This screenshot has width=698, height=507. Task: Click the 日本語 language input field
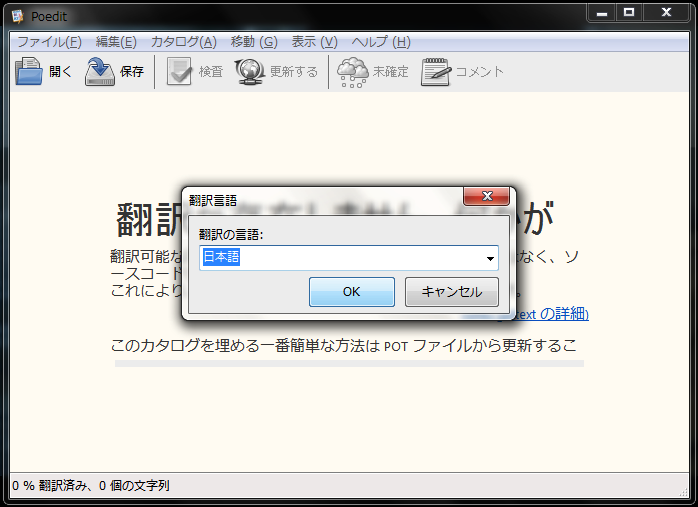coord(340,258)
